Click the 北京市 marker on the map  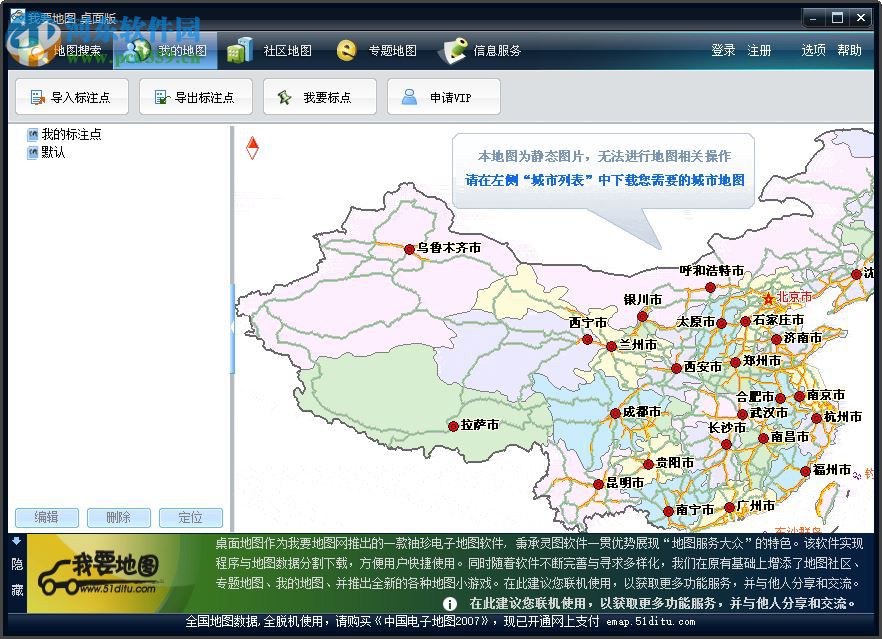click(x=770, y=296)
